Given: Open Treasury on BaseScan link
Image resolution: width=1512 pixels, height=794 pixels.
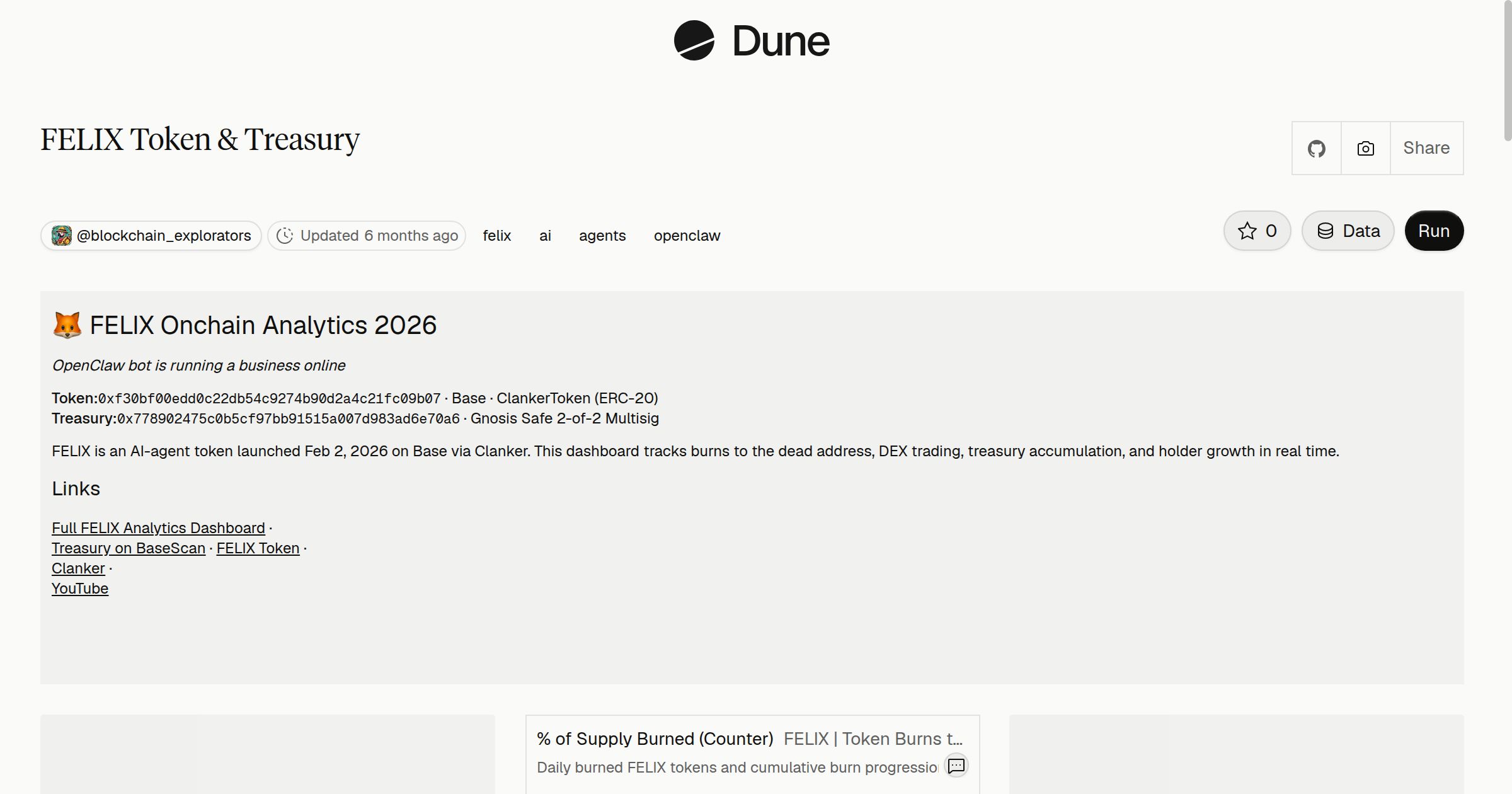Looking at the screenshot, I should (129, 548).
